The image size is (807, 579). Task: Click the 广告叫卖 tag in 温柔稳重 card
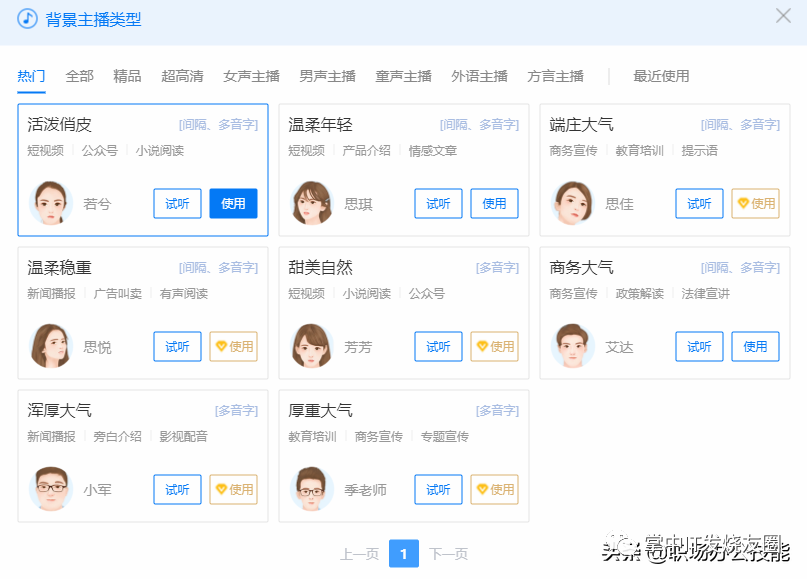(x=117, y=294)
